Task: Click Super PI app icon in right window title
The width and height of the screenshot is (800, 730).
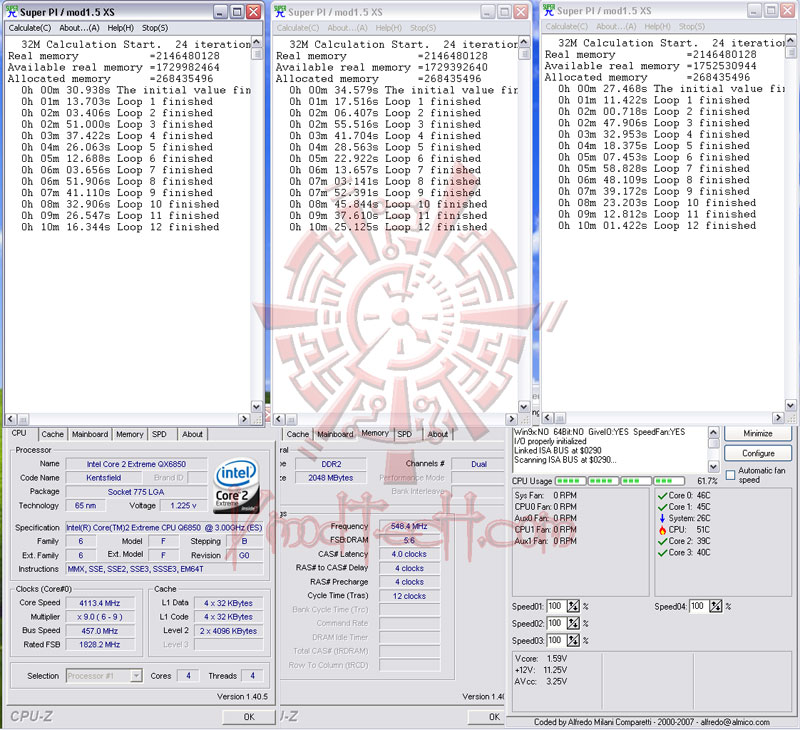Action: click(548, 10)
